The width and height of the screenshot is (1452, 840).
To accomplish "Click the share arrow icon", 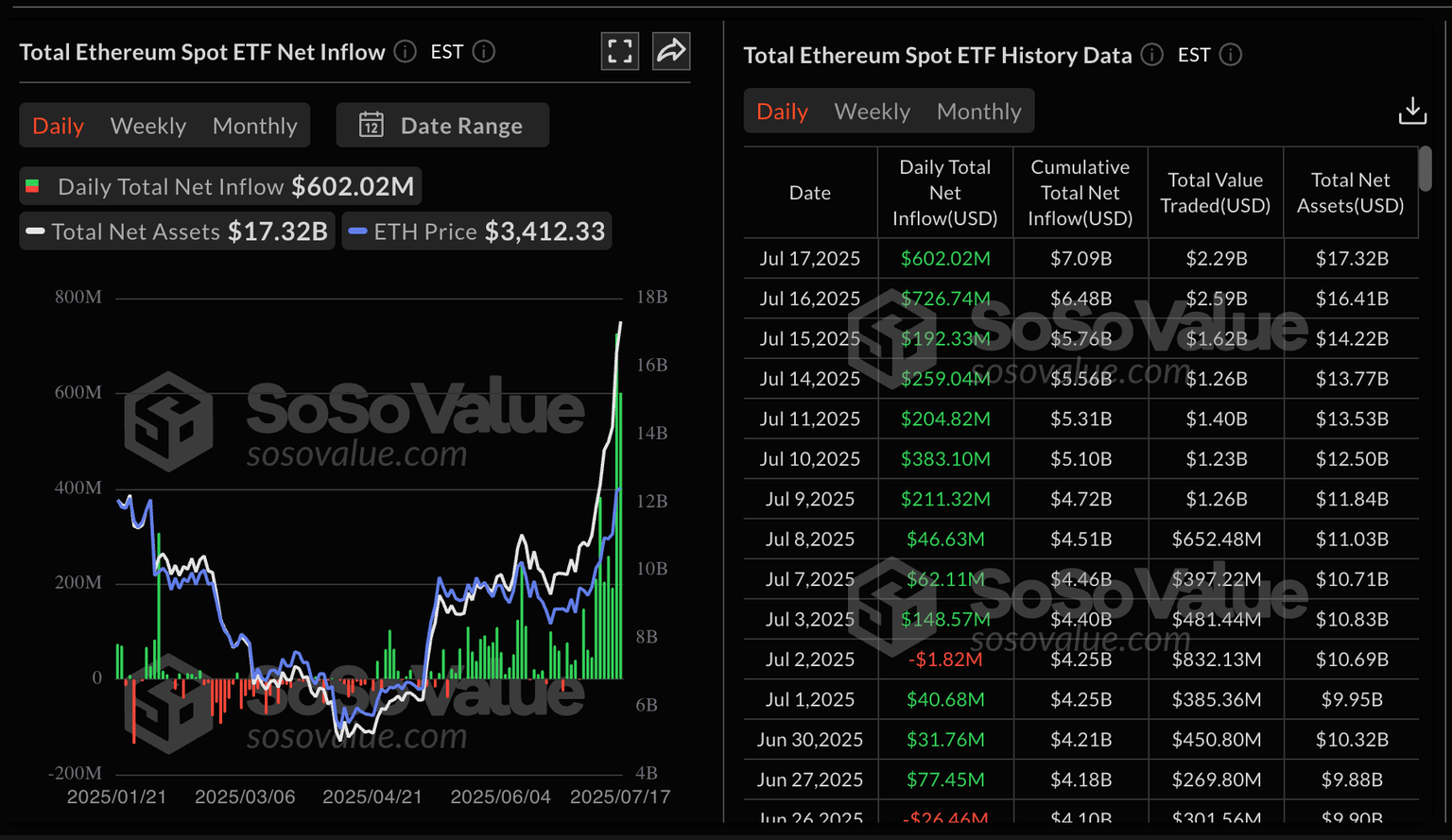I will 671,51.
